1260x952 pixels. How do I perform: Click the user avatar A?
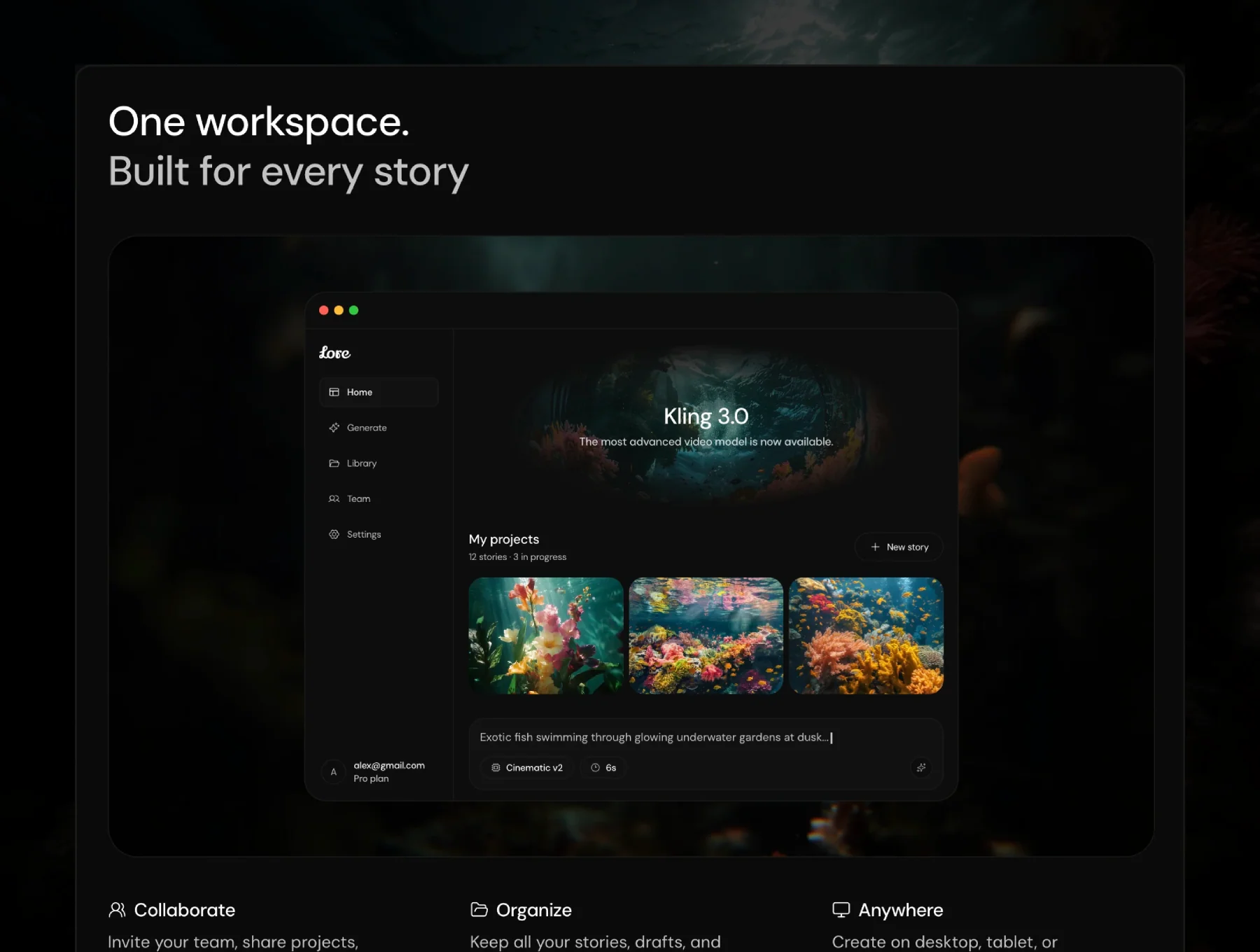coord(333,772)
